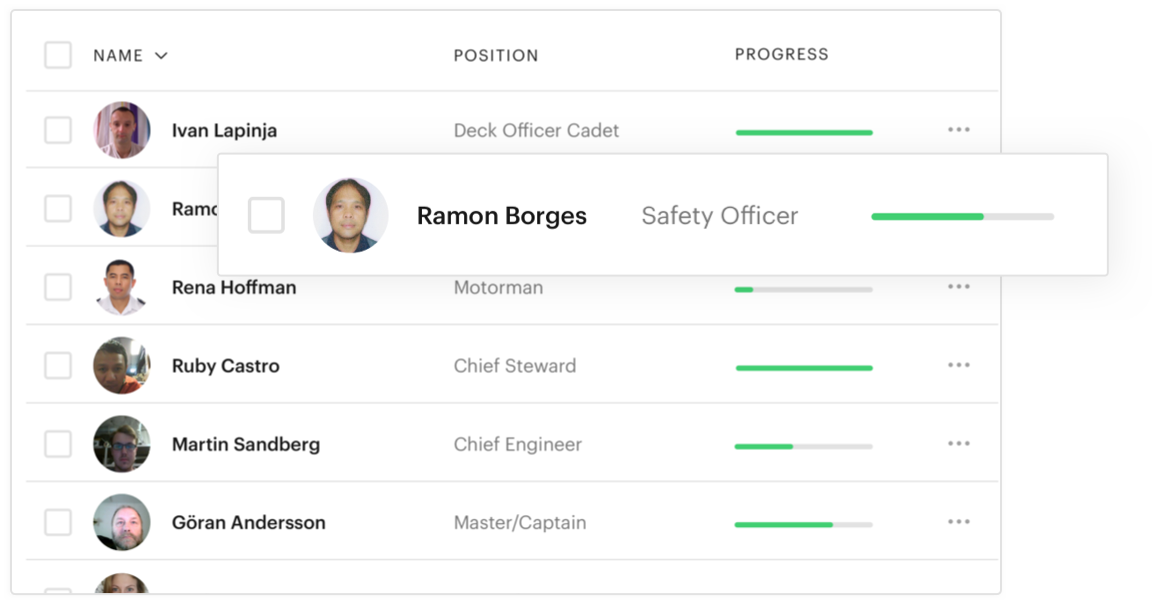This screenshot has width=1154, height=606.
Task: Tick the select-all checkbox in header
Action: (58, 55)
